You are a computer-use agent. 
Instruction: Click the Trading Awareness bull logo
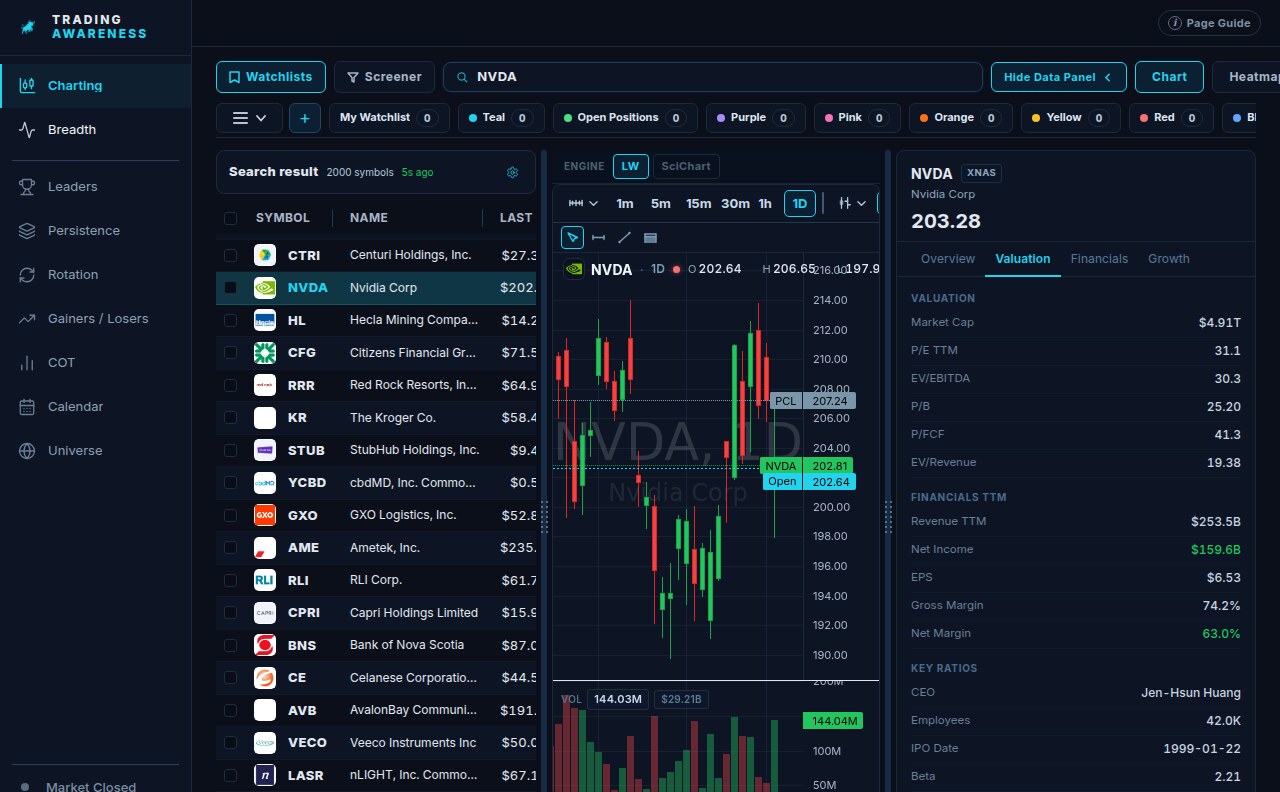[29, 27]
